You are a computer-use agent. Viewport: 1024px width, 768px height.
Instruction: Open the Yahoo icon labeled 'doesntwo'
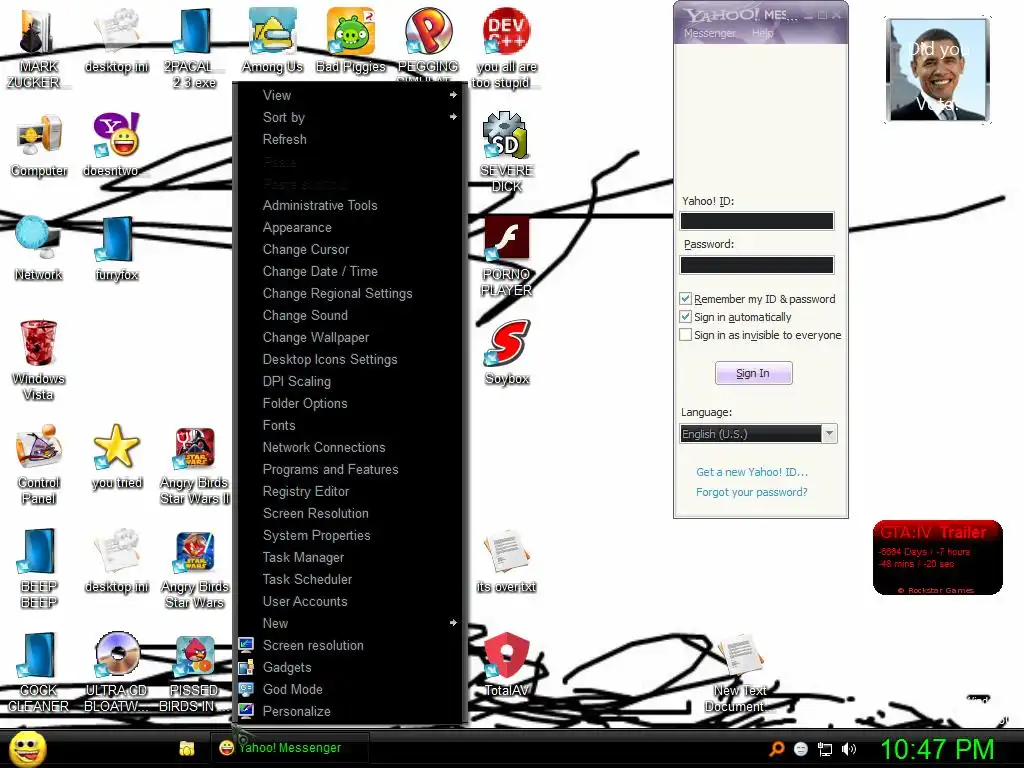coord(116,145)
